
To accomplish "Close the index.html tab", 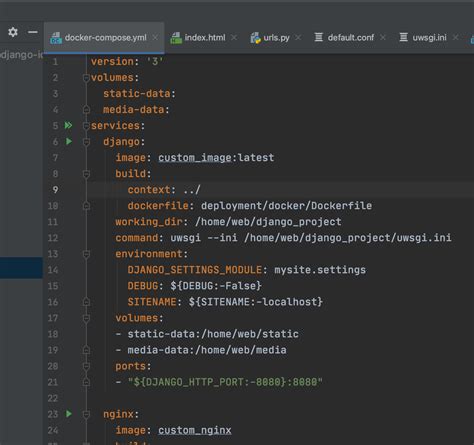I will 234,38.
